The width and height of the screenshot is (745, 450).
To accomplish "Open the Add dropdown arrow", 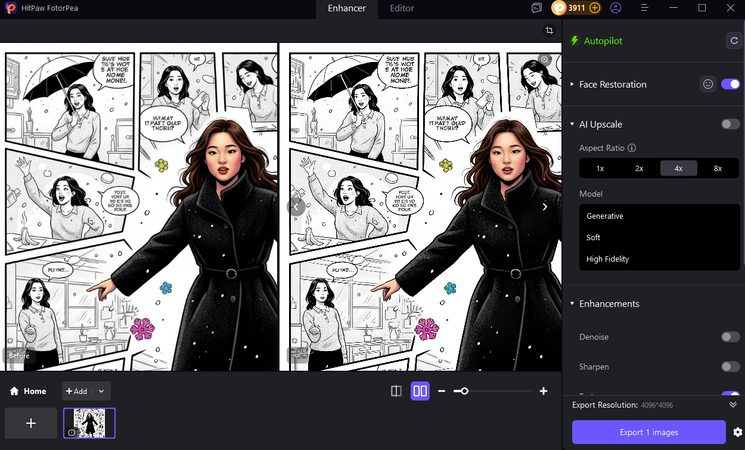I will pyautogui.click(x=102, y=391).
